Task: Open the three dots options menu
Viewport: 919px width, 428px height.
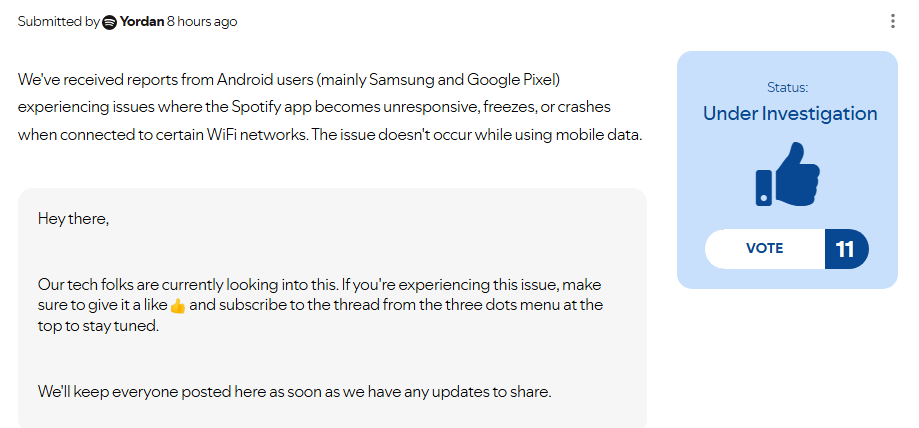Action: pyautogui.click(x=892, y=21)
